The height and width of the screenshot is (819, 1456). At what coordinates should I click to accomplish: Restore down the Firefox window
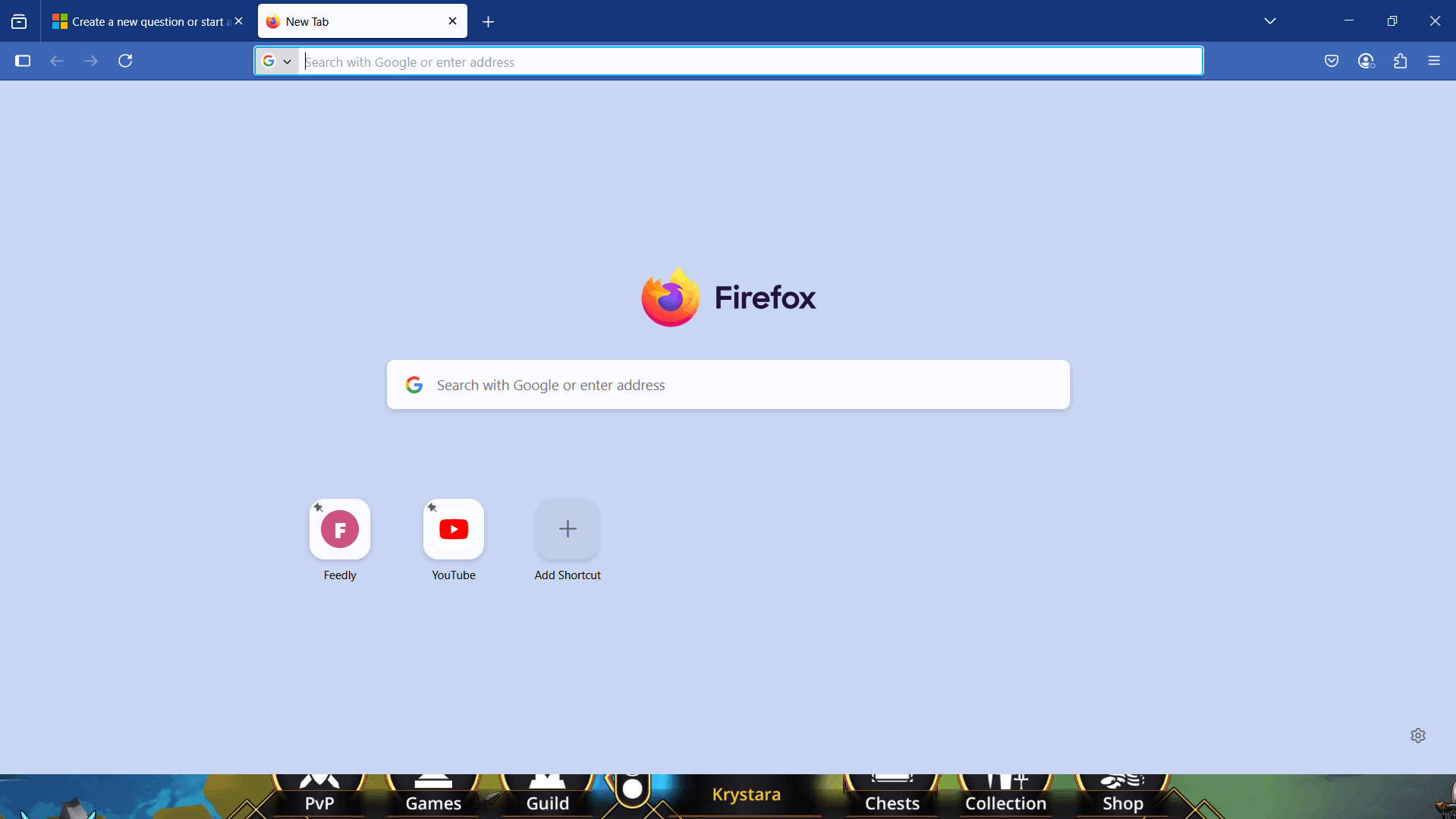tap(1392, 20)
